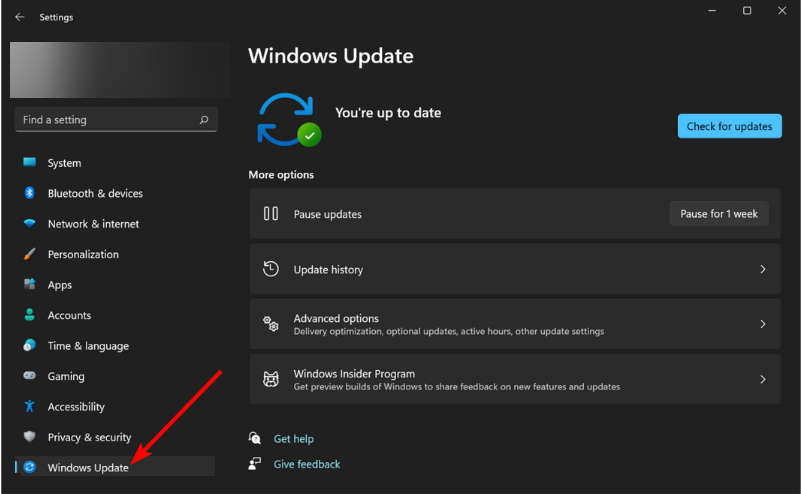Click Check for updates button
This screenshot has height=494, width=801.
[x=729, y=126]
